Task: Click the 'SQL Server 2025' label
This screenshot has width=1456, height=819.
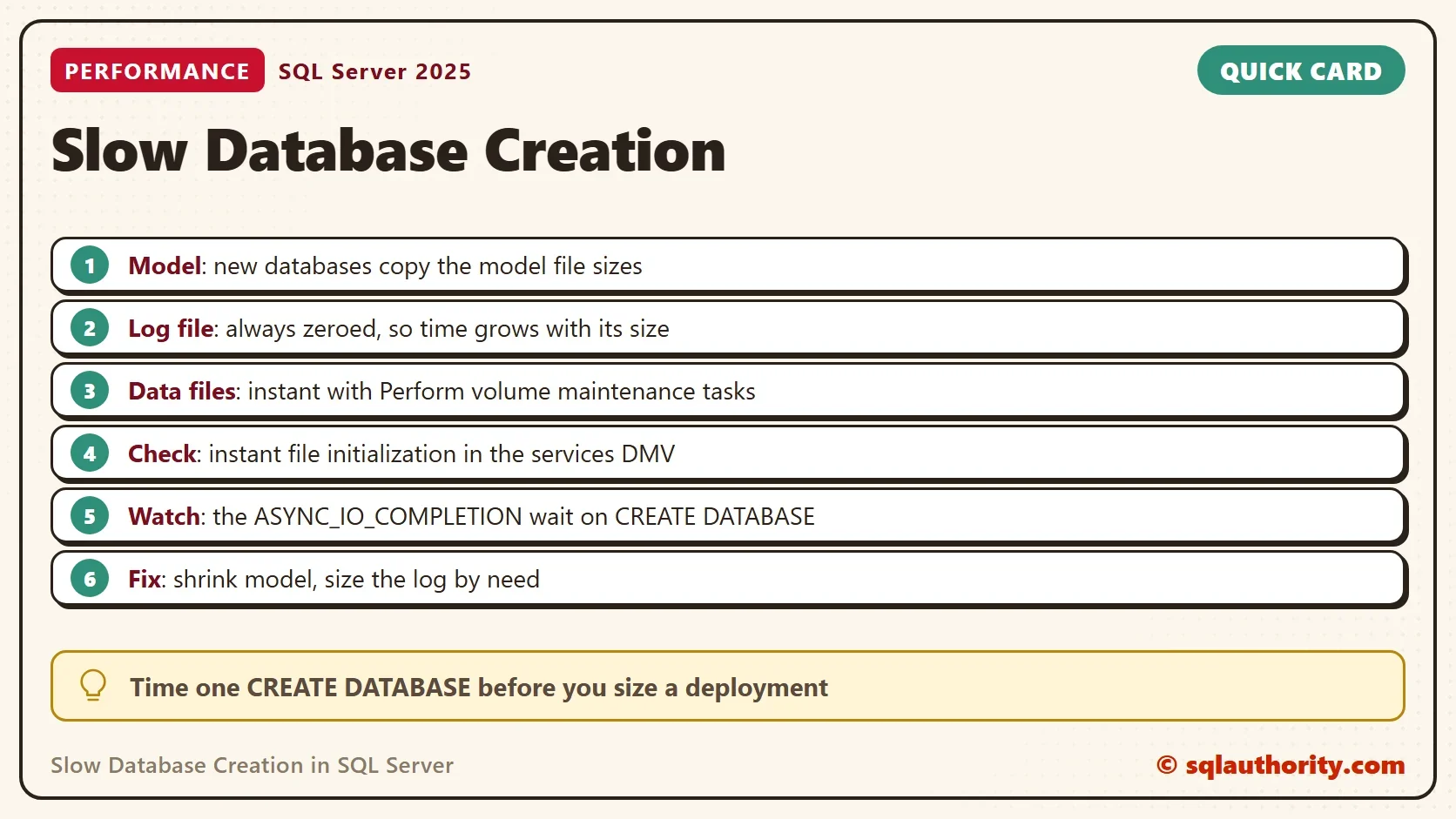Action: 374,71
